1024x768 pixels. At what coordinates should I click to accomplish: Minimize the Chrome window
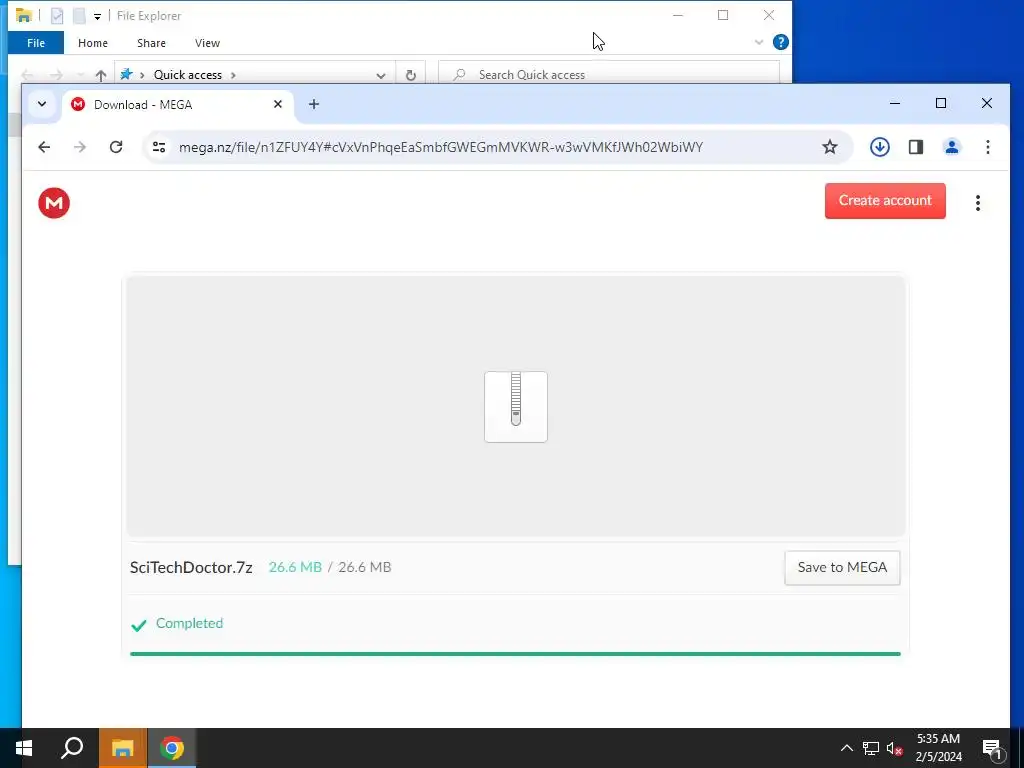coord(895,103)
